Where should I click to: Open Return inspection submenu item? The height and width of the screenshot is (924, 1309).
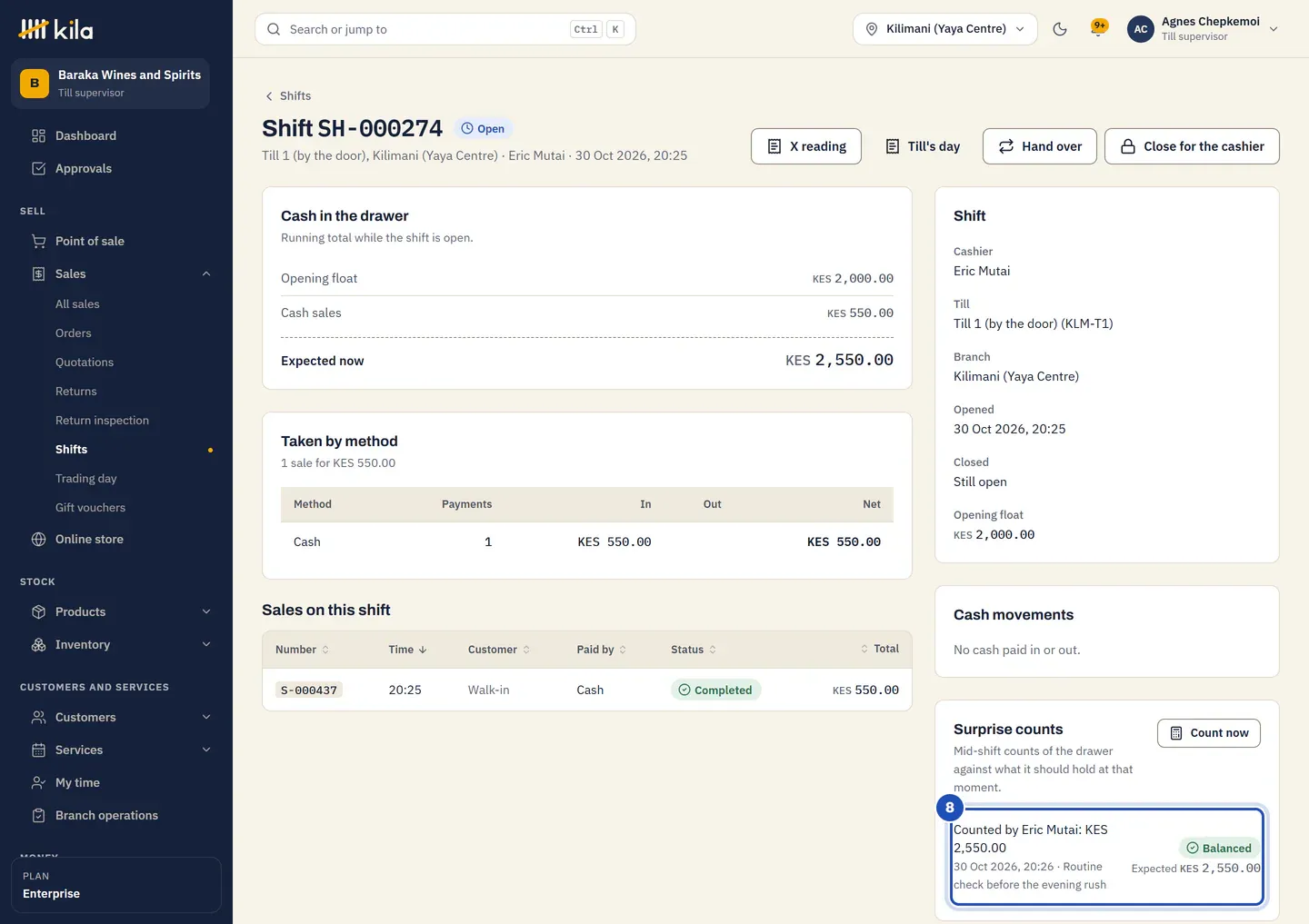click(x=102, y=421)
